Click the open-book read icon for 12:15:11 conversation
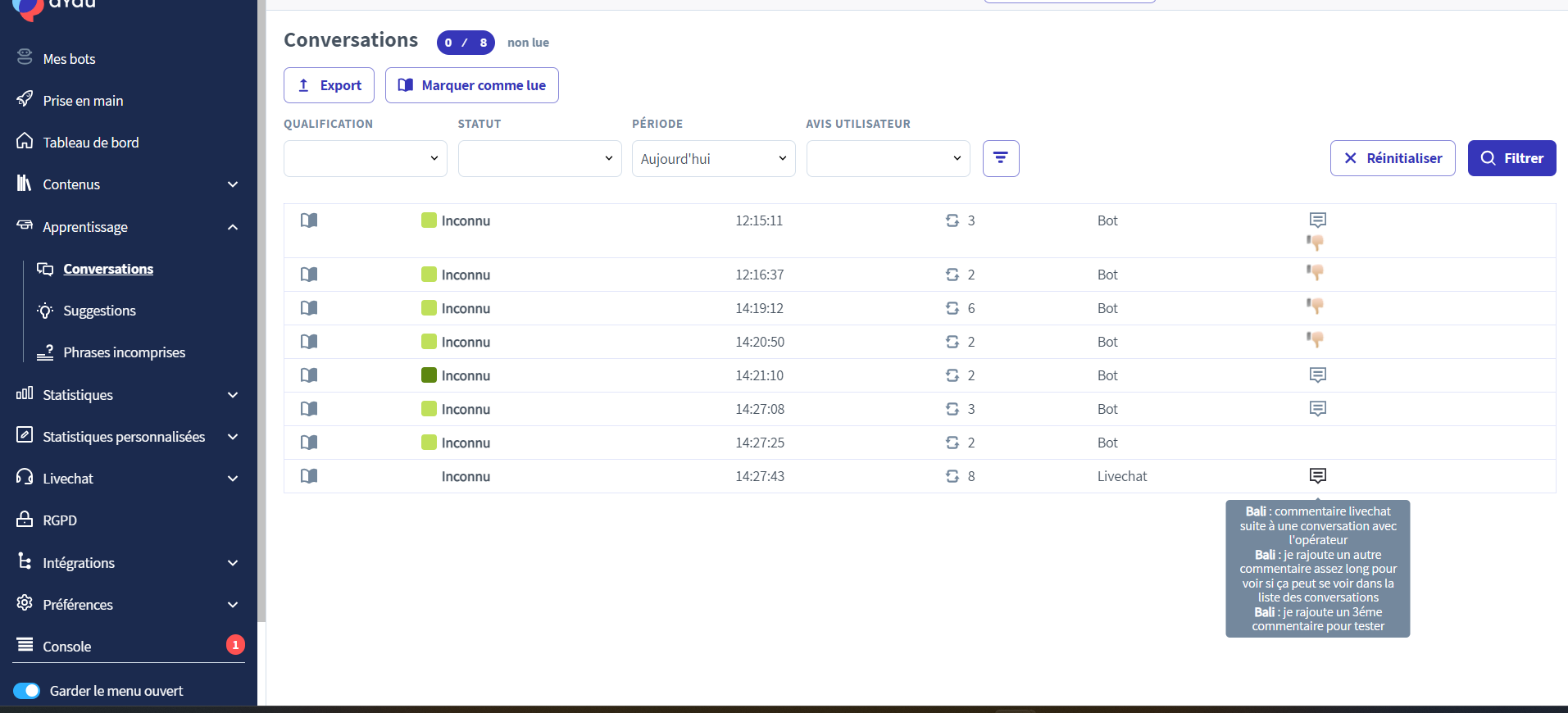The height and width of the screenshot is (713, 1568). (309, 220)
